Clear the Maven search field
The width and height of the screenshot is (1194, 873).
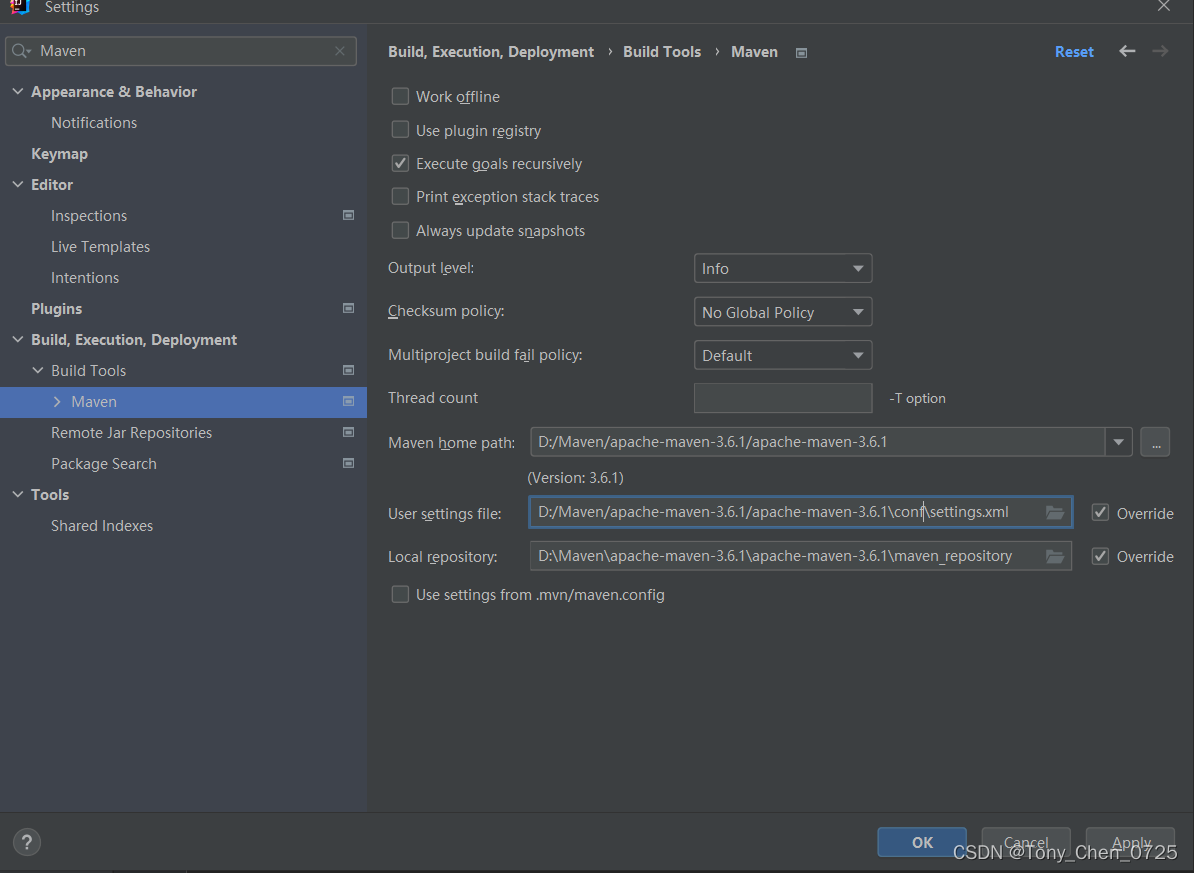[340, 51]
